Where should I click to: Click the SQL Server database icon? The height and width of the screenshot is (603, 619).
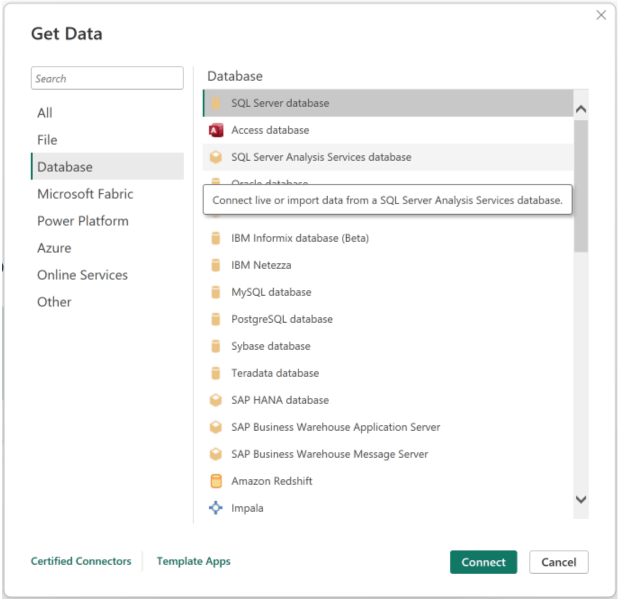pos(215,103)
